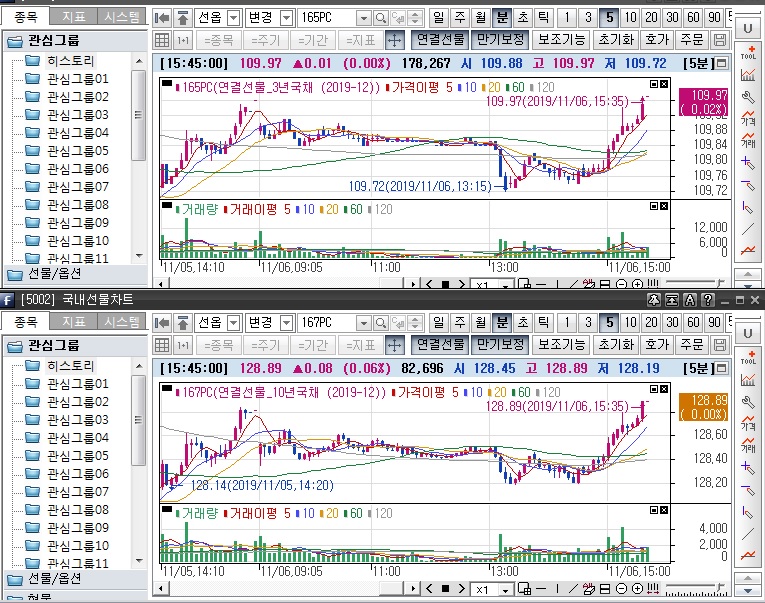Click the save disk icon in lower chart toolbar
Viewport: 765px width, 603px height.
tap(720, 345)
